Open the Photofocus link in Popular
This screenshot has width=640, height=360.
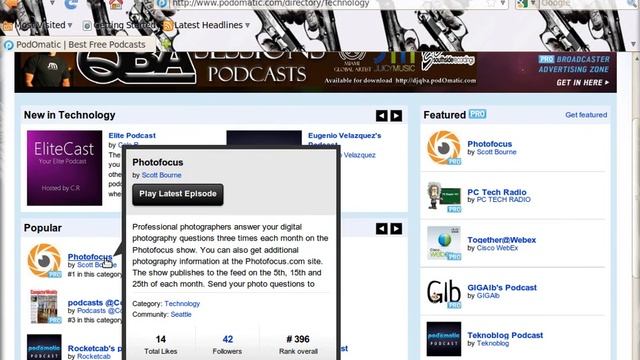click(x=90, y=257)
